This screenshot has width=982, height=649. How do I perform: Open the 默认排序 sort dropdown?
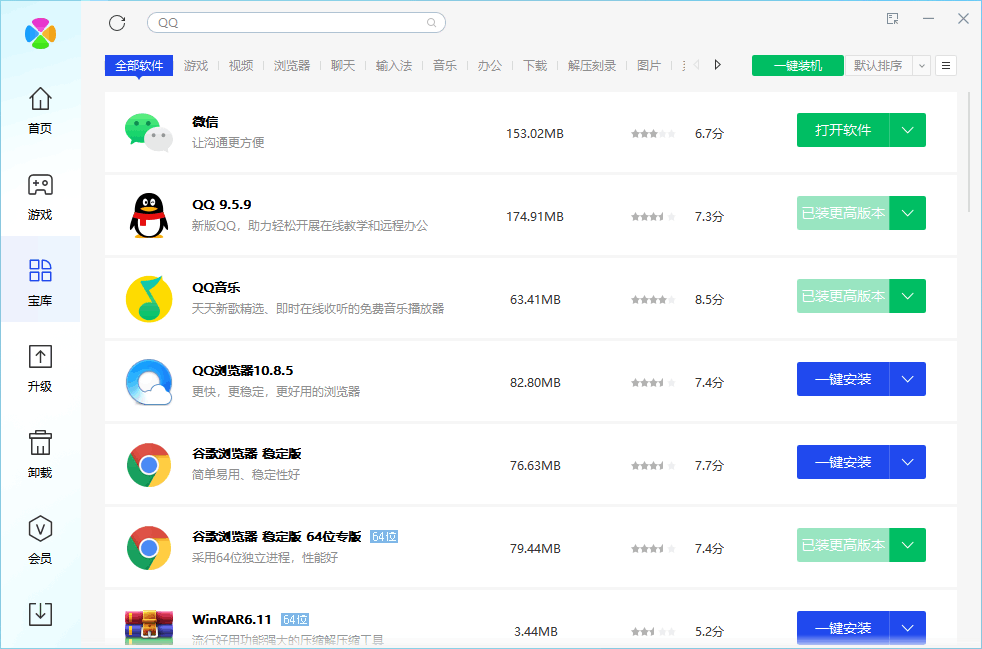887,65
